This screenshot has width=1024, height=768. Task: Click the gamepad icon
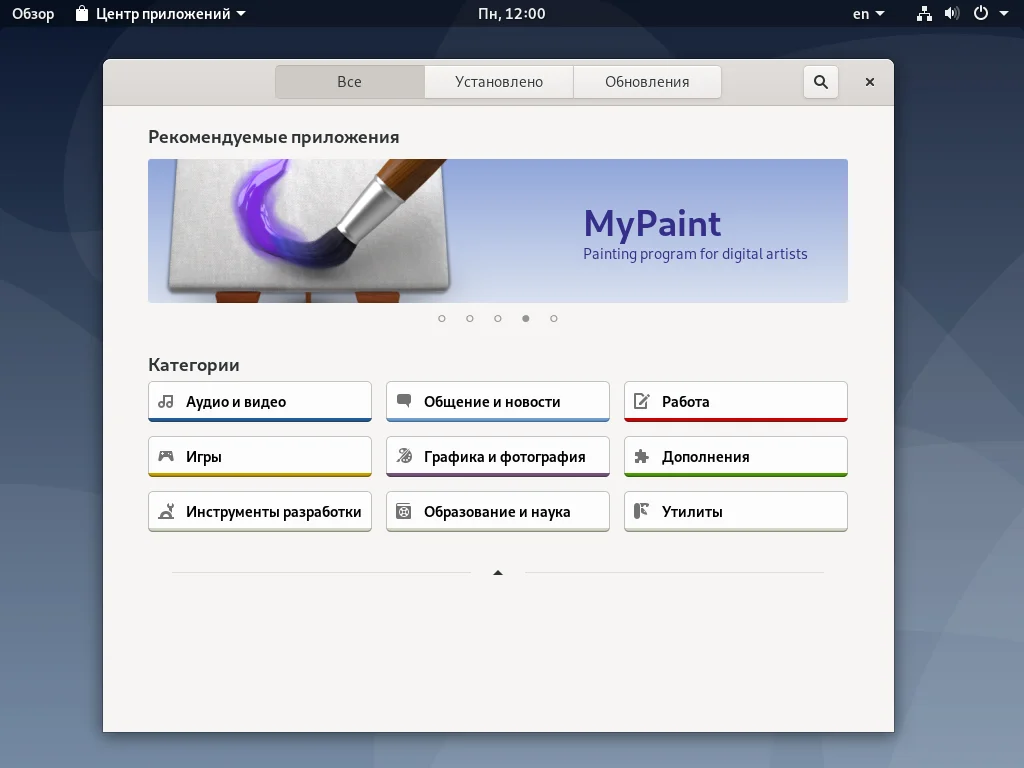[167, 456]
